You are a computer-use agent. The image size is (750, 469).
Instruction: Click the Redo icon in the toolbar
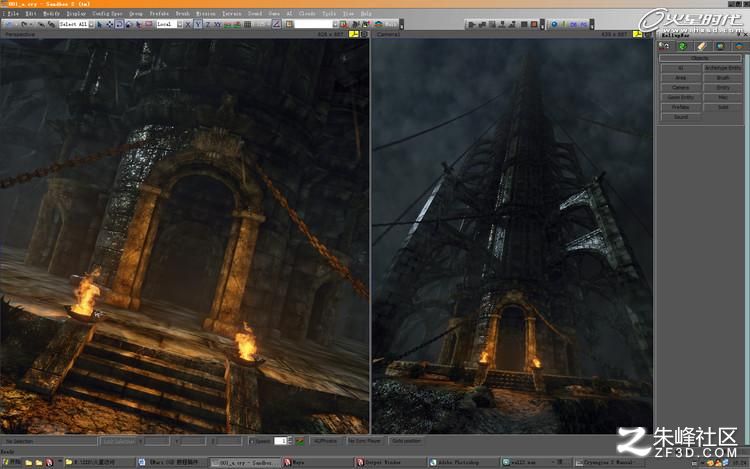(x=24, y=24)
